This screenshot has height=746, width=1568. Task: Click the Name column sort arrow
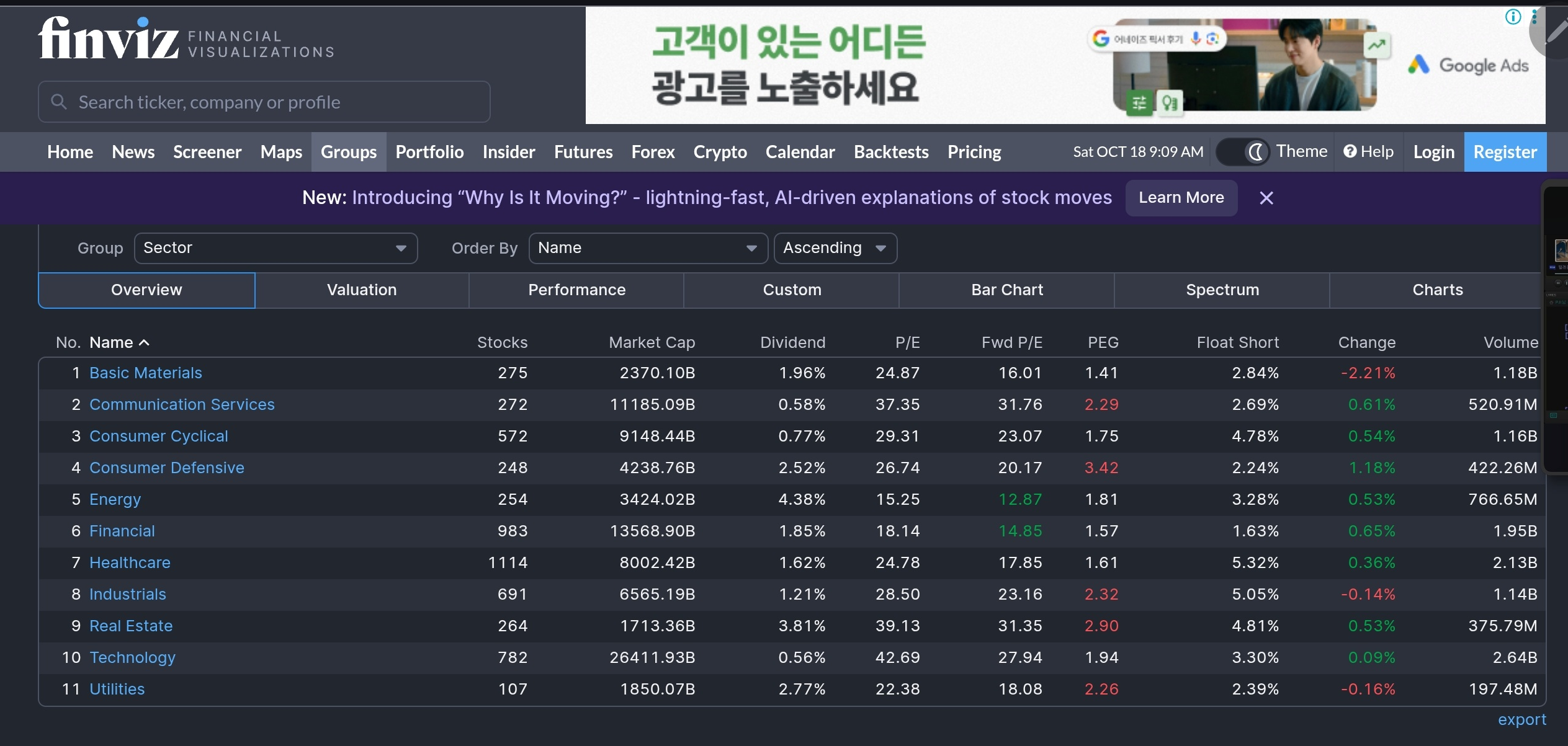click(145, 342)
